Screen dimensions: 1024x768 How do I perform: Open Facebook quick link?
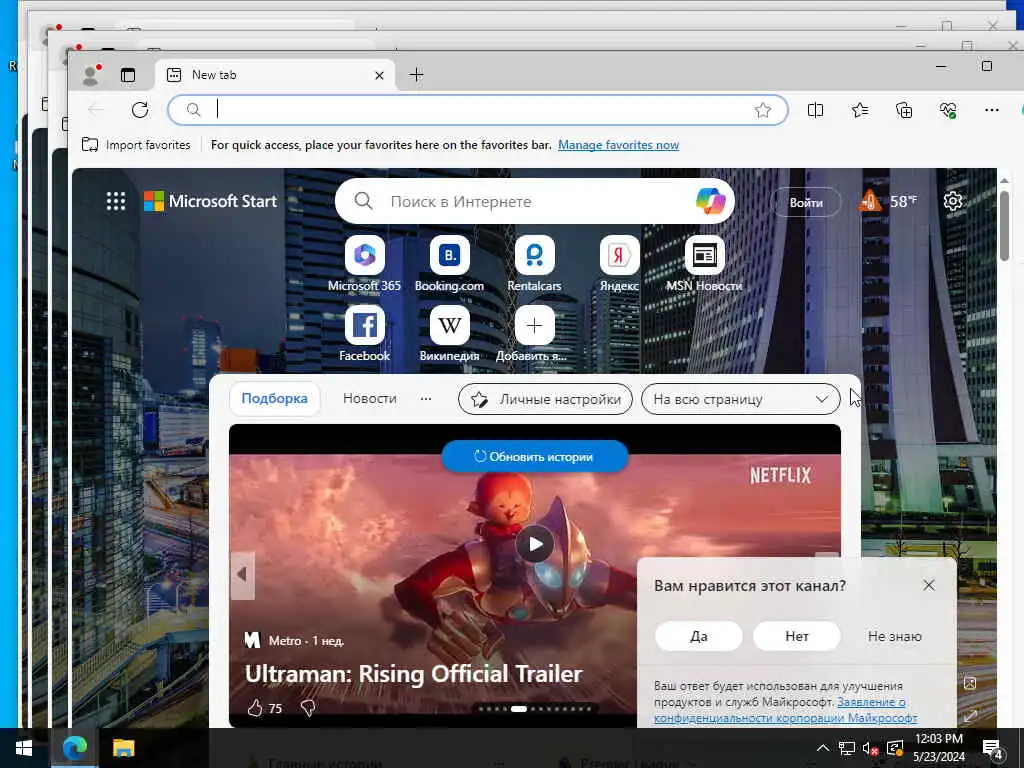(x=364, y=334)
